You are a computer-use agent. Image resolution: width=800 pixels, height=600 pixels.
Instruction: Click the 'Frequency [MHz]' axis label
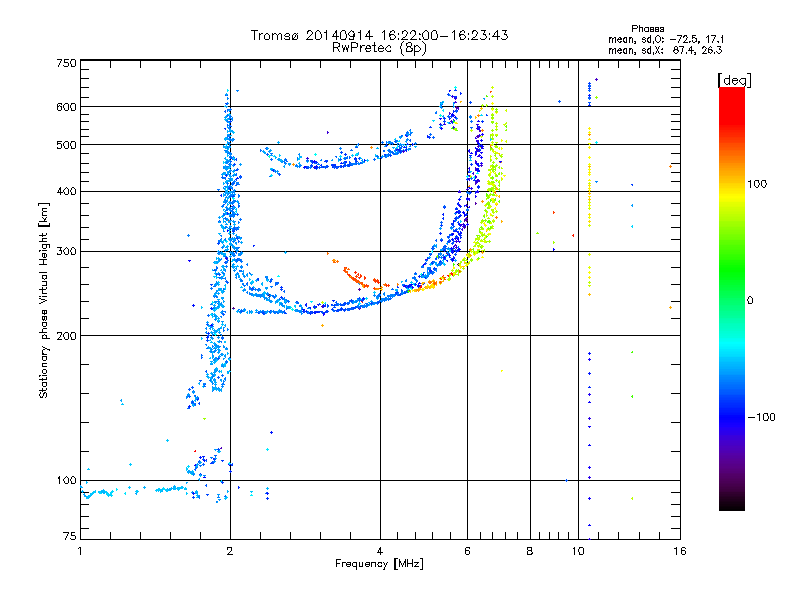pos(379,564)
